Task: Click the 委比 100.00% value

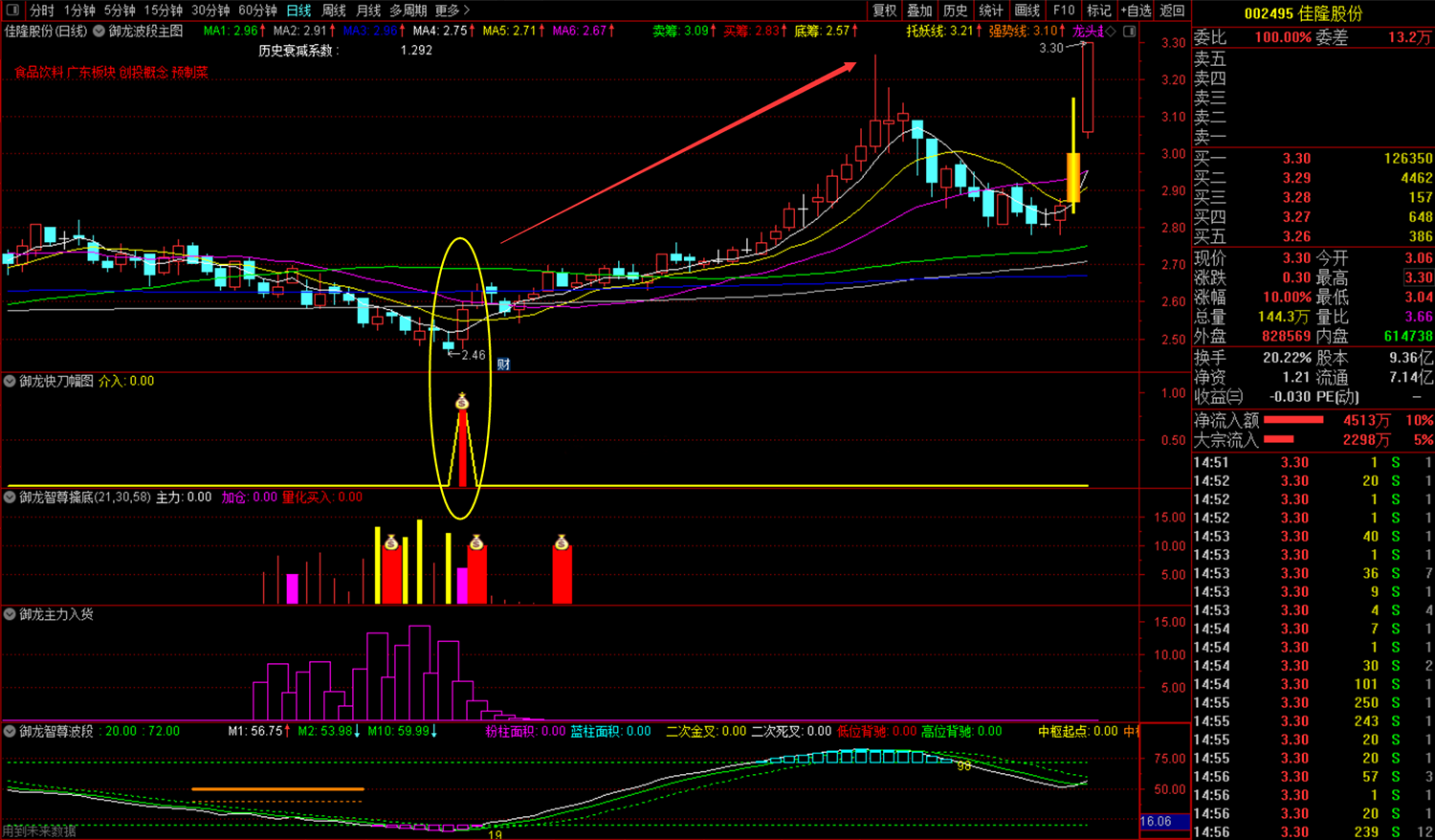Action: tap(1283, 37)
